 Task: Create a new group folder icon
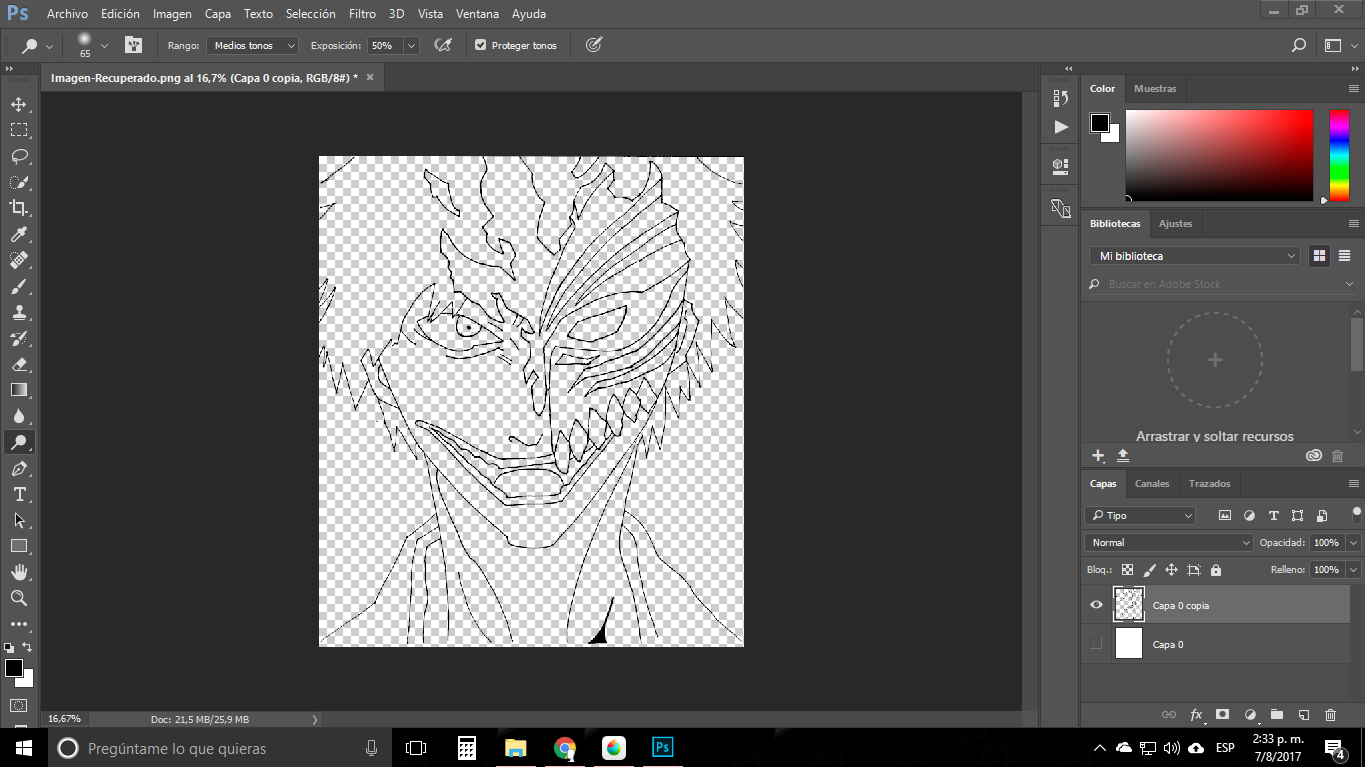[x=1276, y=715]
